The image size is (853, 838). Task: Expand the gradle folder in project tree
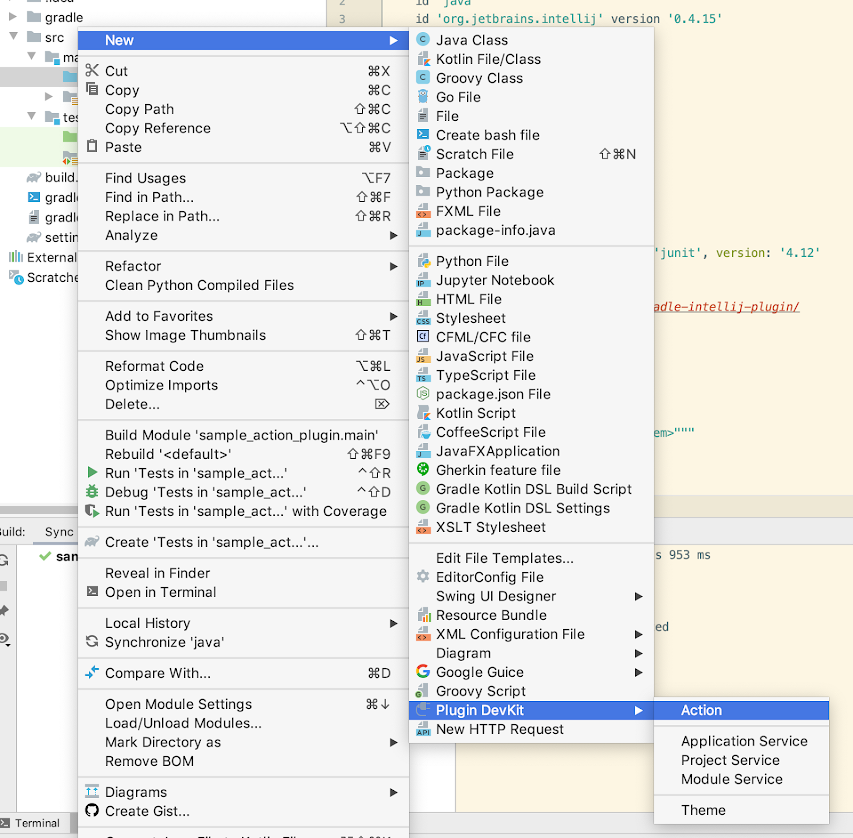(12, 17)
